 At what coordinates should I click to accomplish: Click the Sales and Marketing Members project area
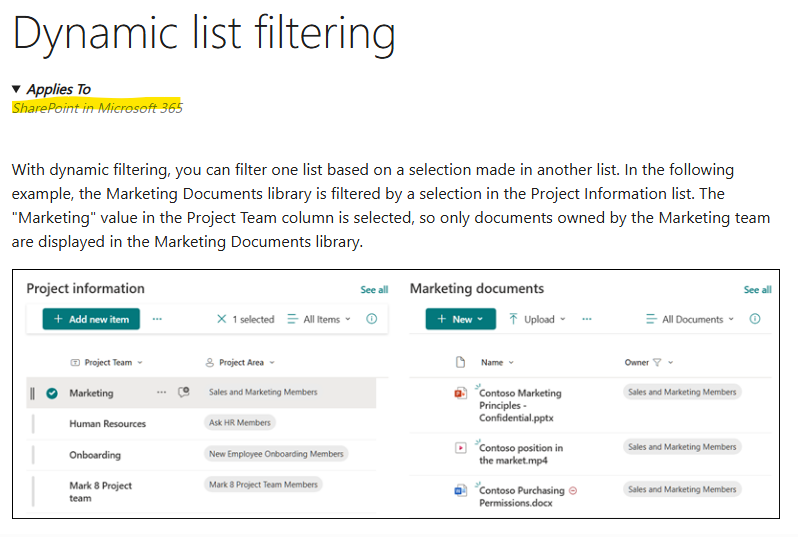coord(263,392)
